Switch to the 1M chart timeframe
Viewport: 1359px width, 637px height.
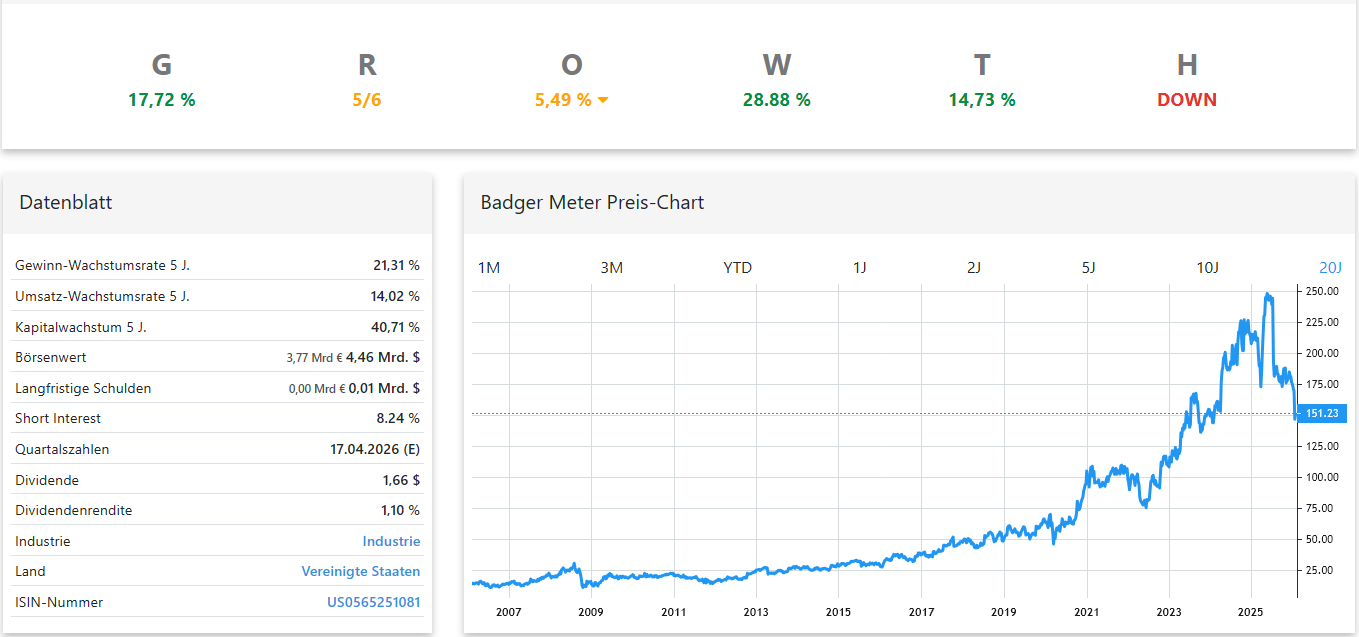point(489,267)
